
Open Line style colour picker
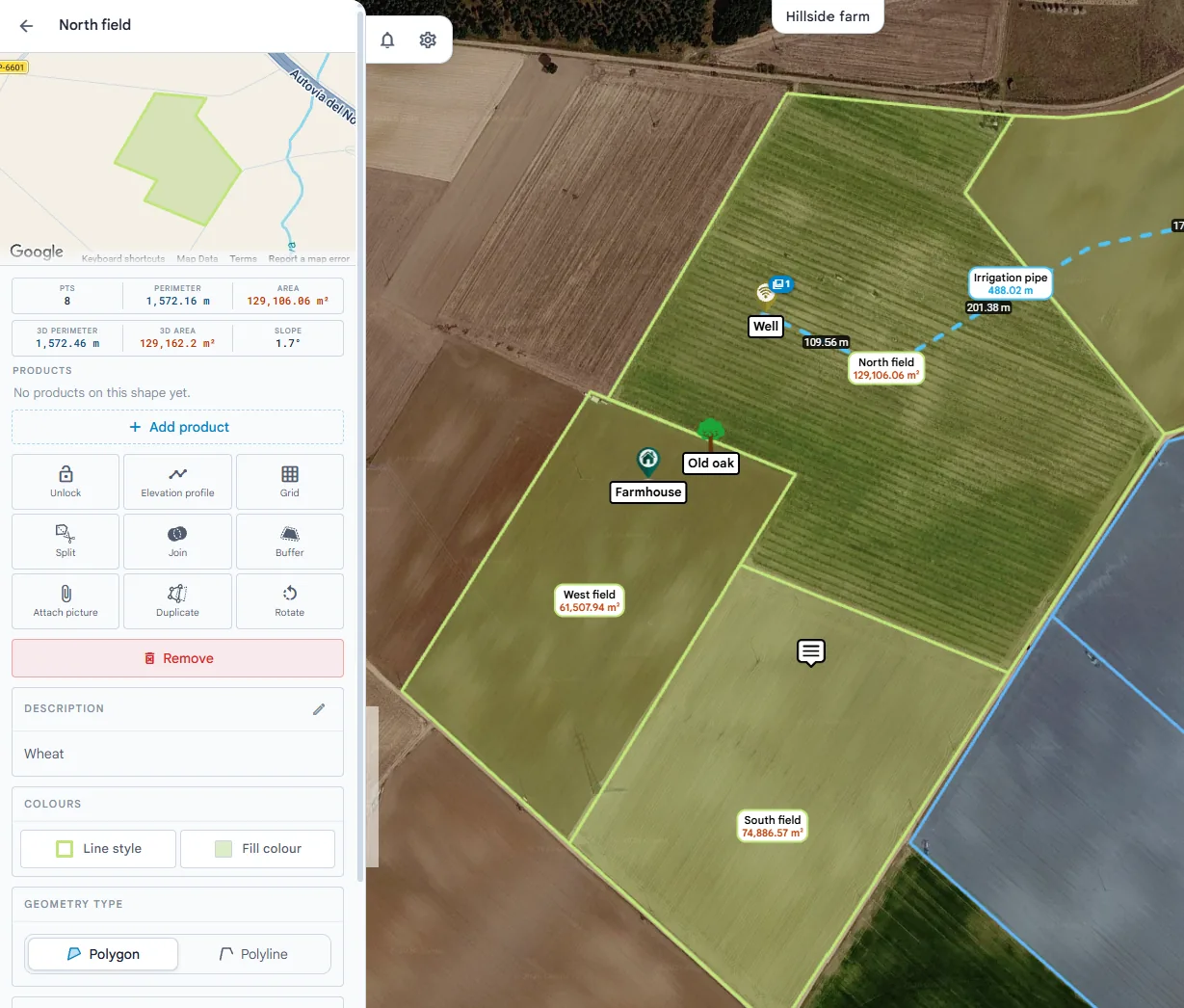[x=98, y=849]
